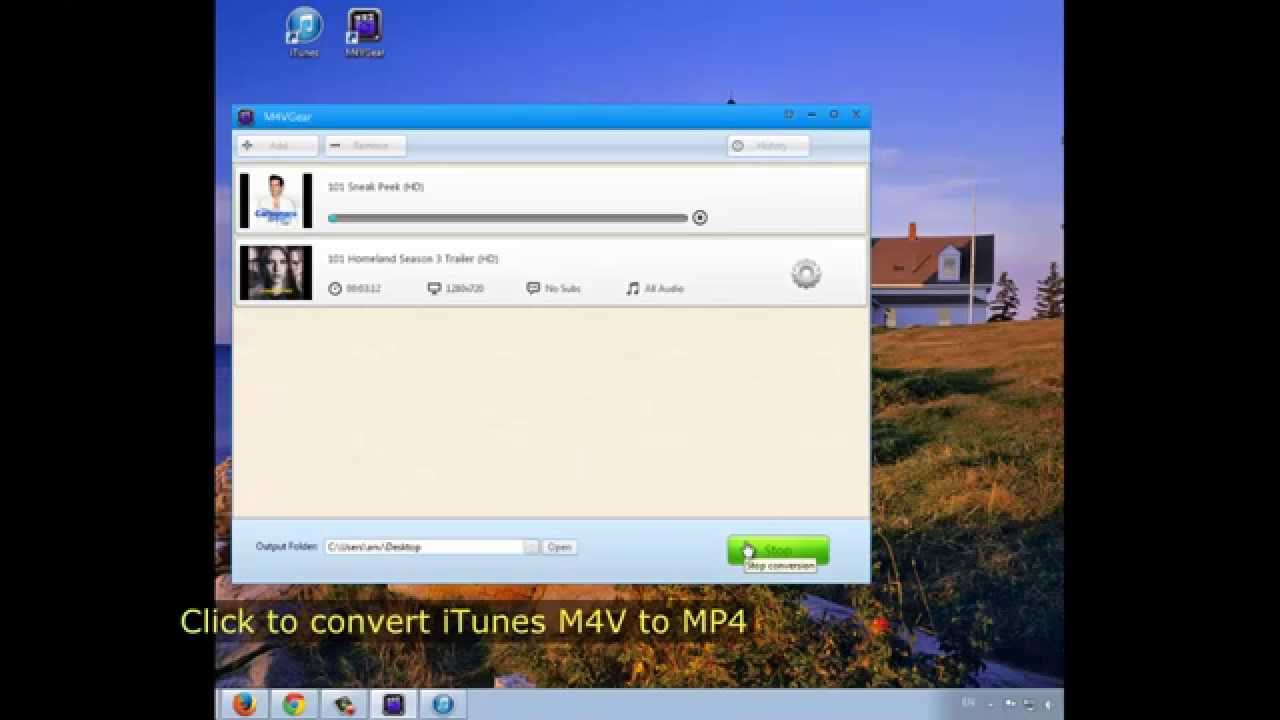Screen dimensions: 1280x720
Task: Minimize the M4VGear window
Action: tap(812, 115)
